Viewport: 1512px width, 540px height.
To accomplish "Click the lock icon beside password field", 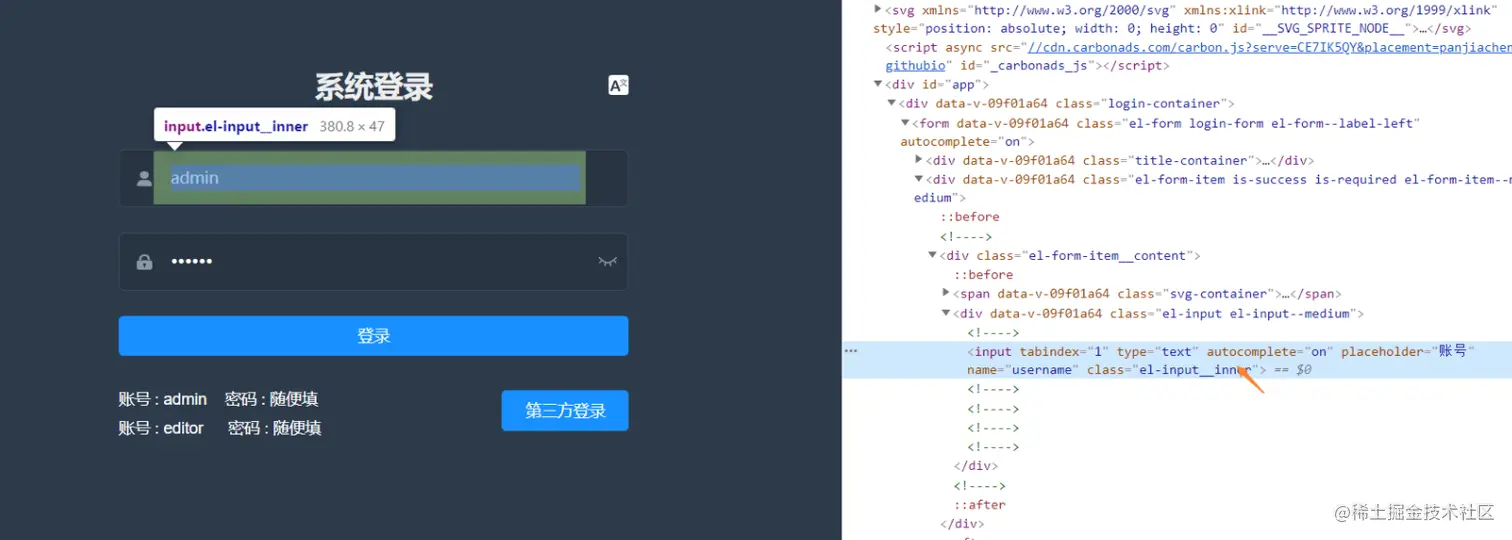I will (144, 262).
